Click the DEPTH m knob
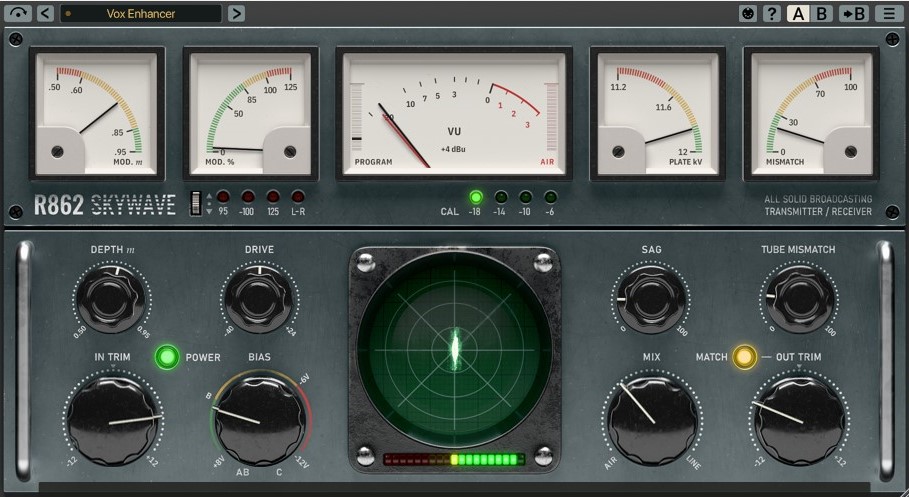This screenshot has width=909, height=497. coord(111,299)
